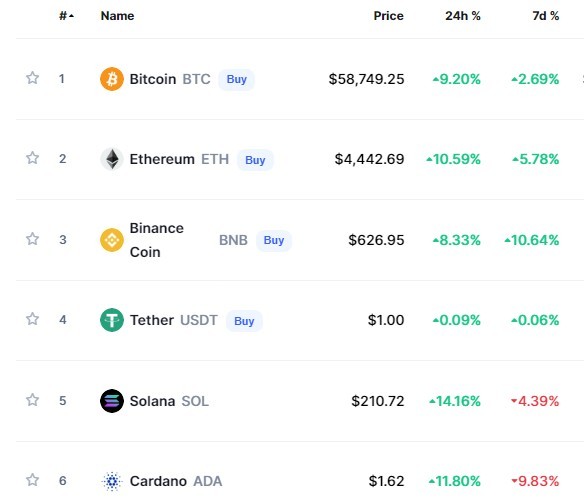
Task: Open the Cardano ADA coin page
Action: 176,481
